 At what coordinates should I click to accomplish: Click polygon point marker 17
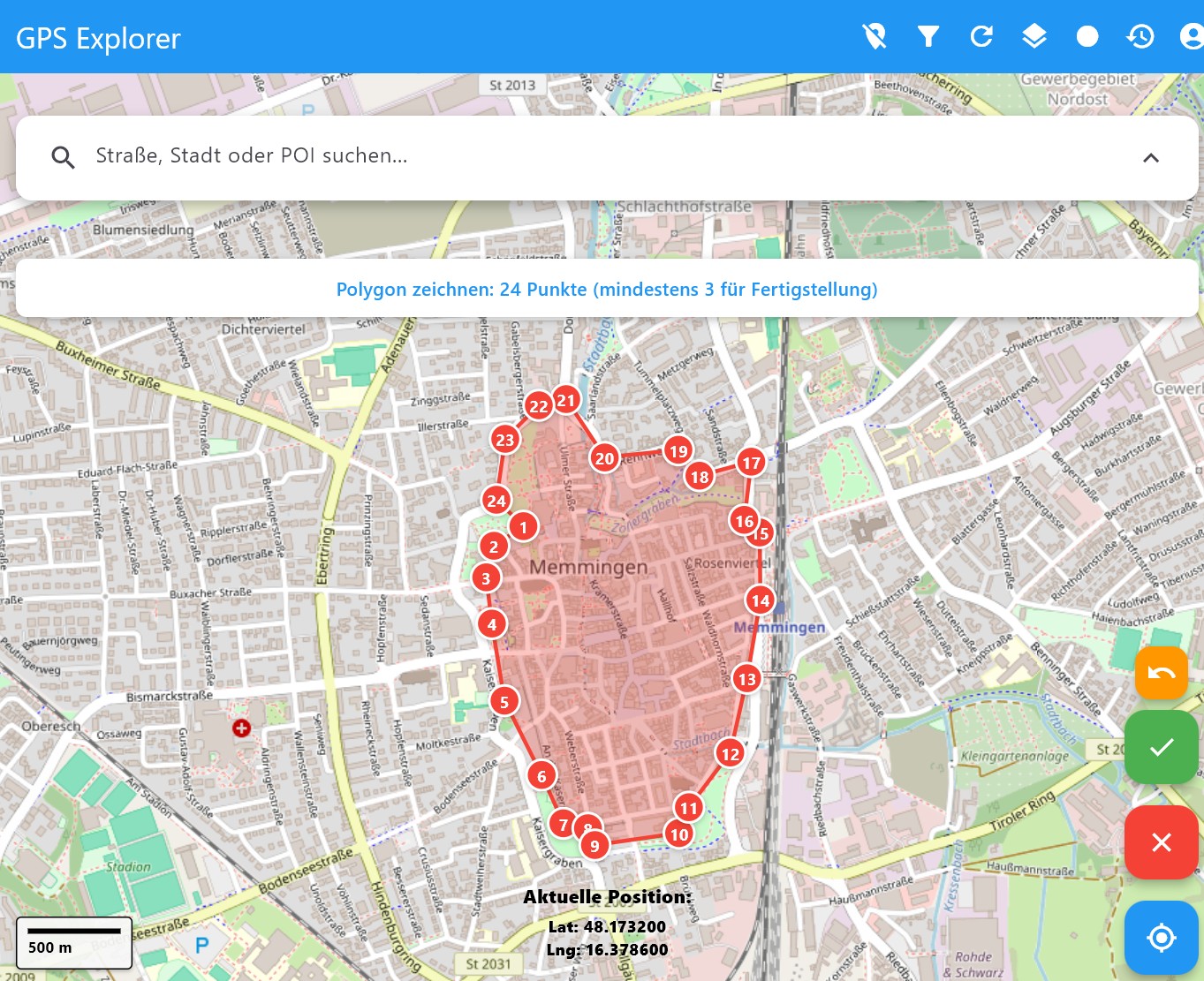pos(751,463)
